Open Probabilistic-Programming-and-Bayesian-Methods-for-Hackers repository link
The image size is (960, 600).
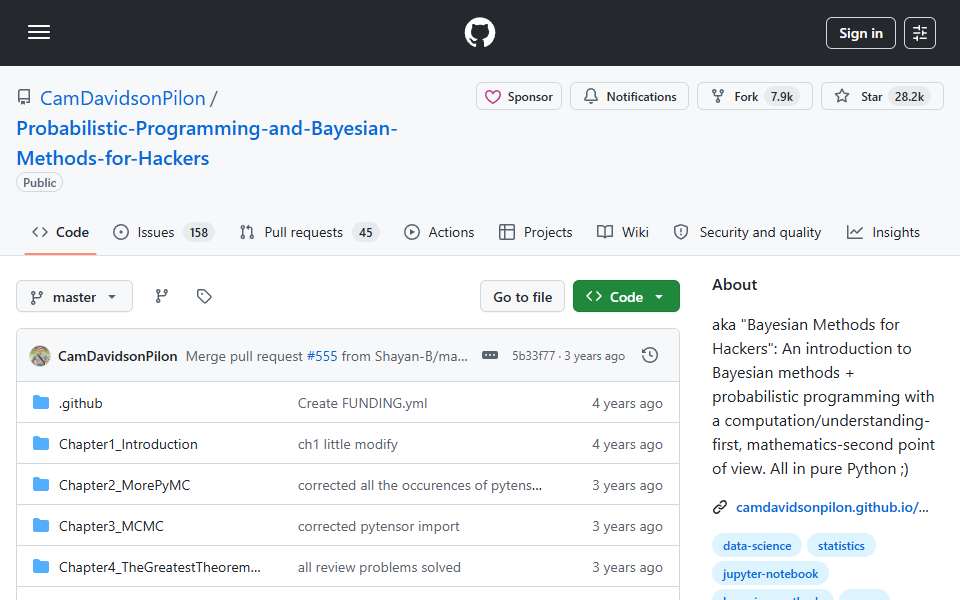tap(207, 143)
